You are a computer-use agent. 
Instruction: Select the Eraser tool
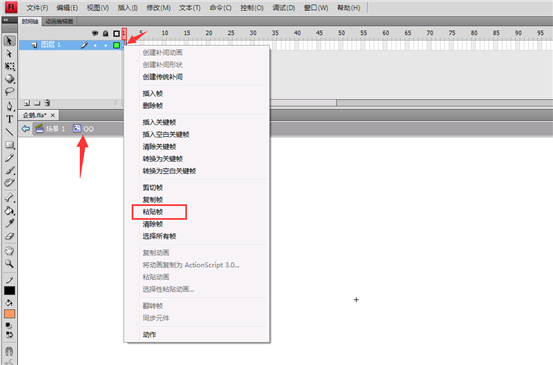(x=9, y=236)
